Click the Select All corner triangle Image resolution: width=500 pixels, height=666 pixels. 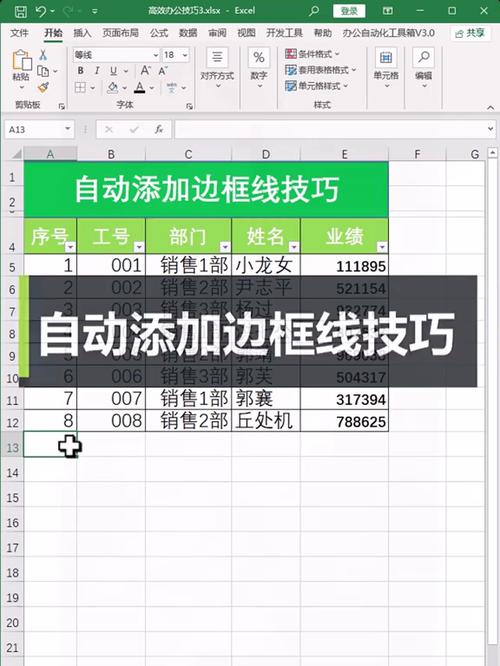pos(16,154)
